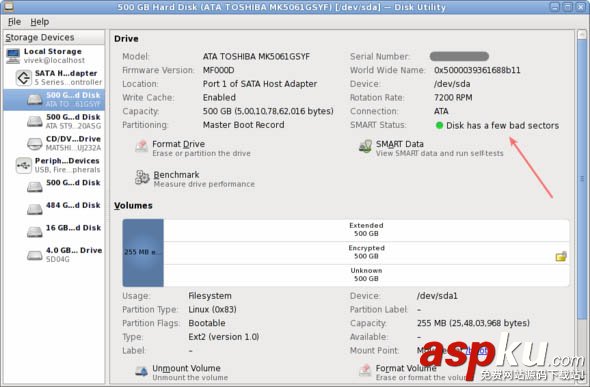Viewport: 590px width, 387px height.
Task: Select the 16 GB hard disk icon
Action: click(35, 232)
